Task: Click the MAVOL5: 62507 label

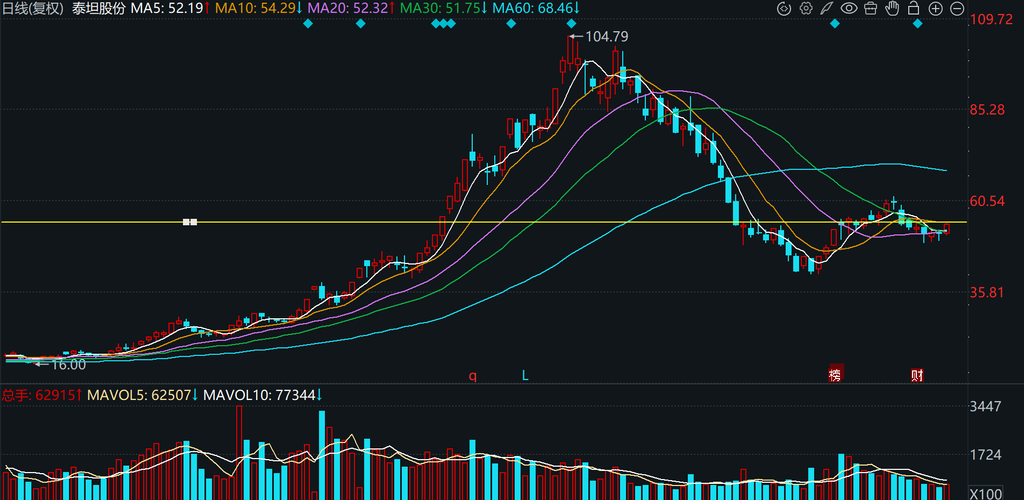Action: coord(143,395)
